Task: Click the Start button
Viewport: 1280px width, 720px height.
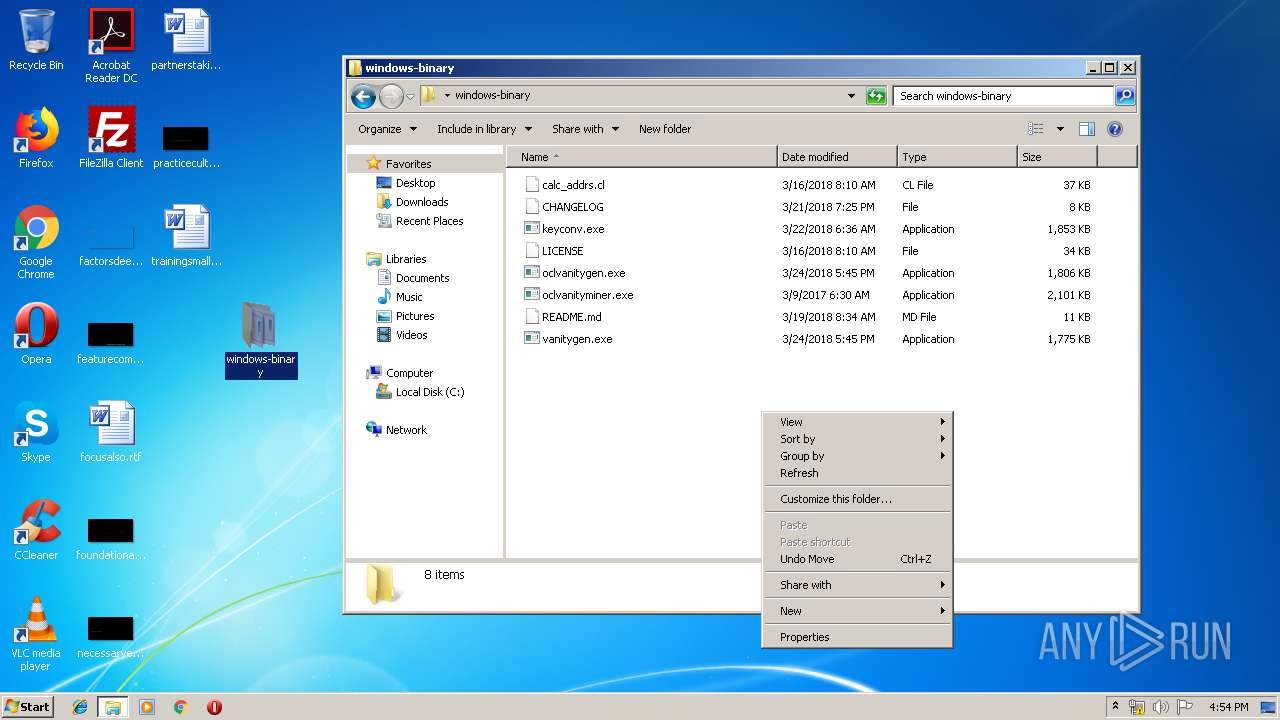Action: pyautogui.click(x=28, y=707)
